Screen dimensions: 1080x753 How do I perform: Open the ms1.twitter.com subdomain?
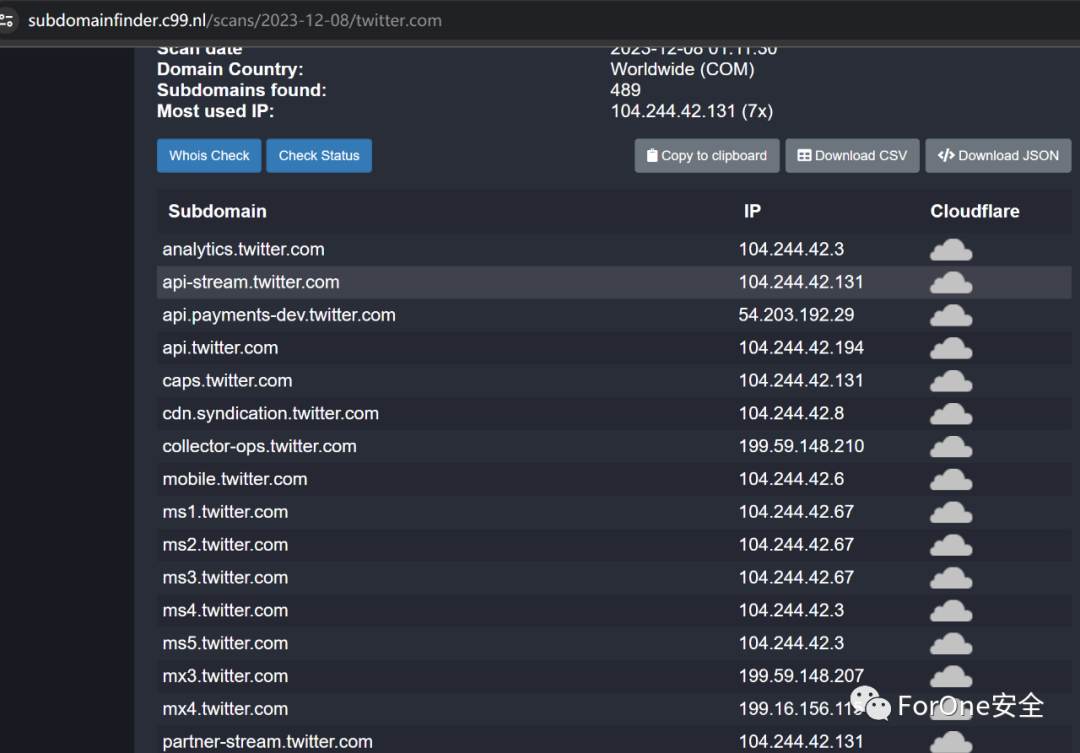(225, 512)
